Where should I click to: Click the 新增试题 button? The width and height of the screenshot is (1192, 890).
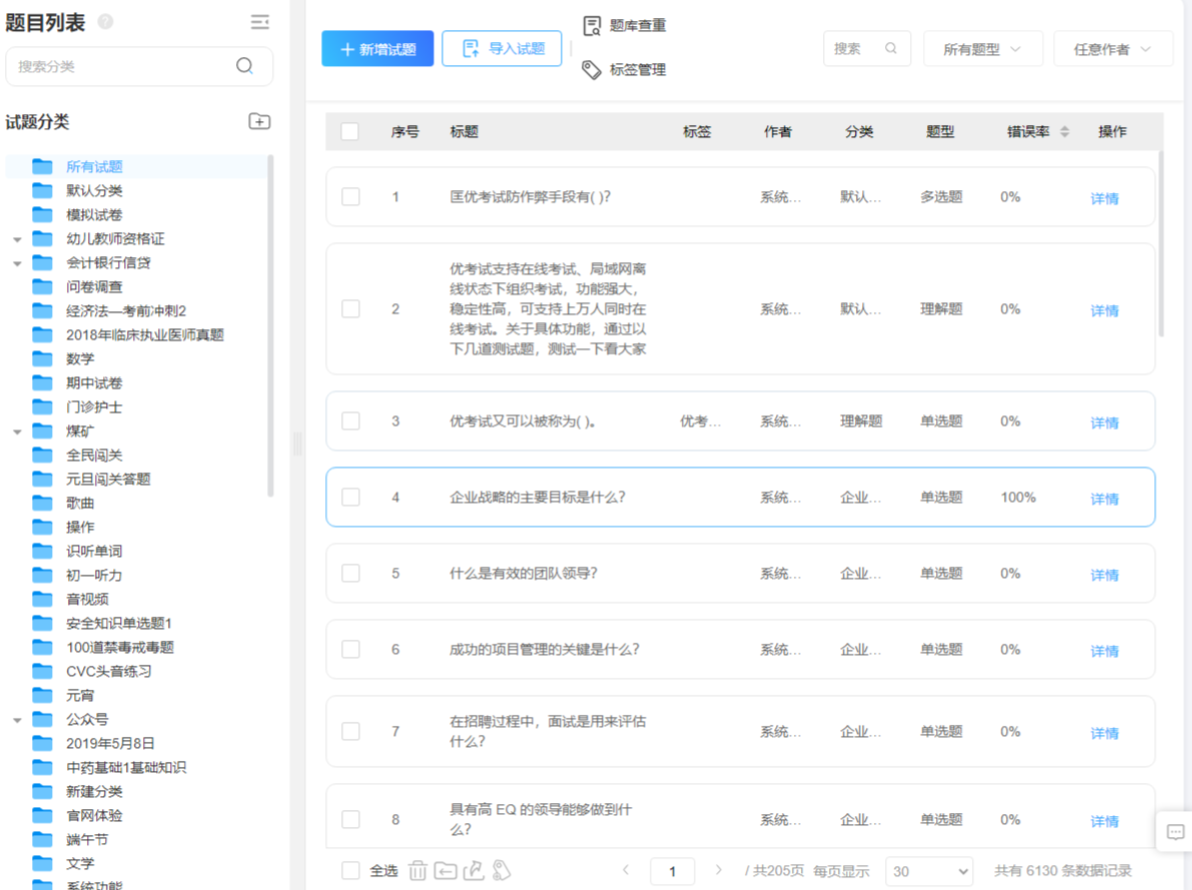377,47
